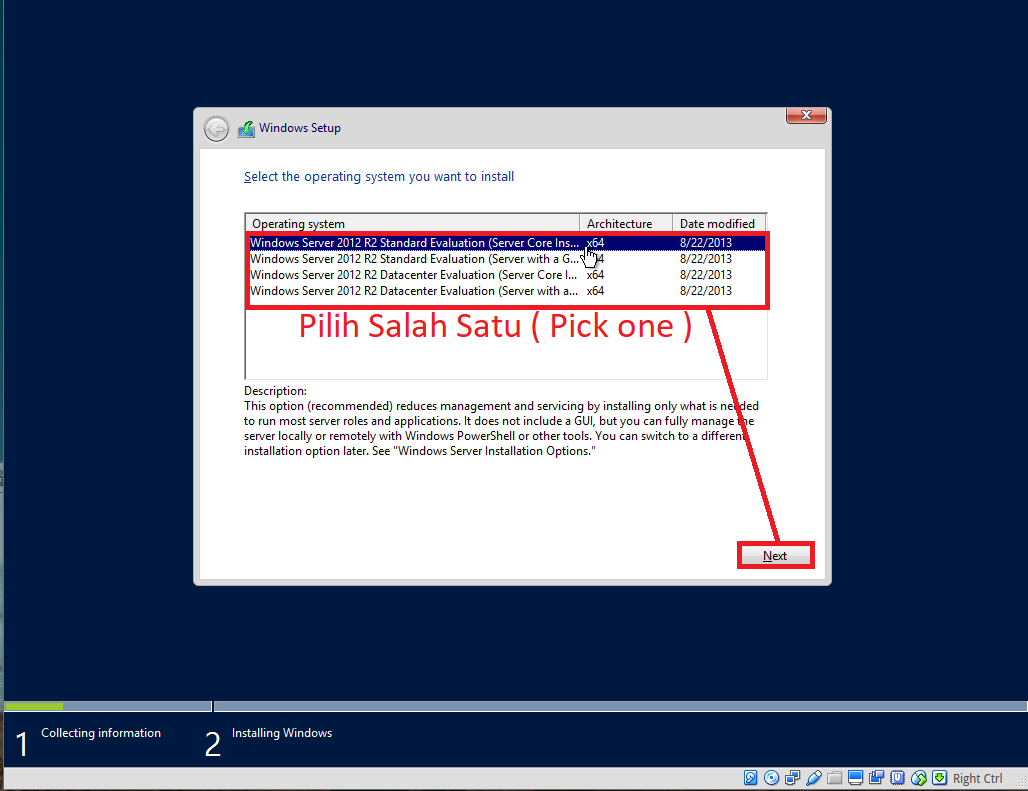1028x791 pixels.
Task: Click the Collecting information step label
Action: click(x=101, y=733)
